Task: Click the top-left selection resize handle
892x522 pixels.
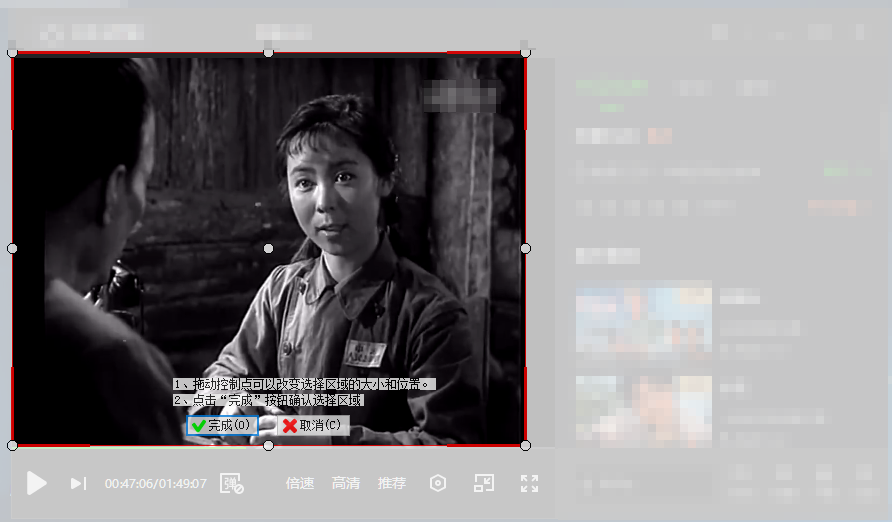Action: [x=12, y=52]
